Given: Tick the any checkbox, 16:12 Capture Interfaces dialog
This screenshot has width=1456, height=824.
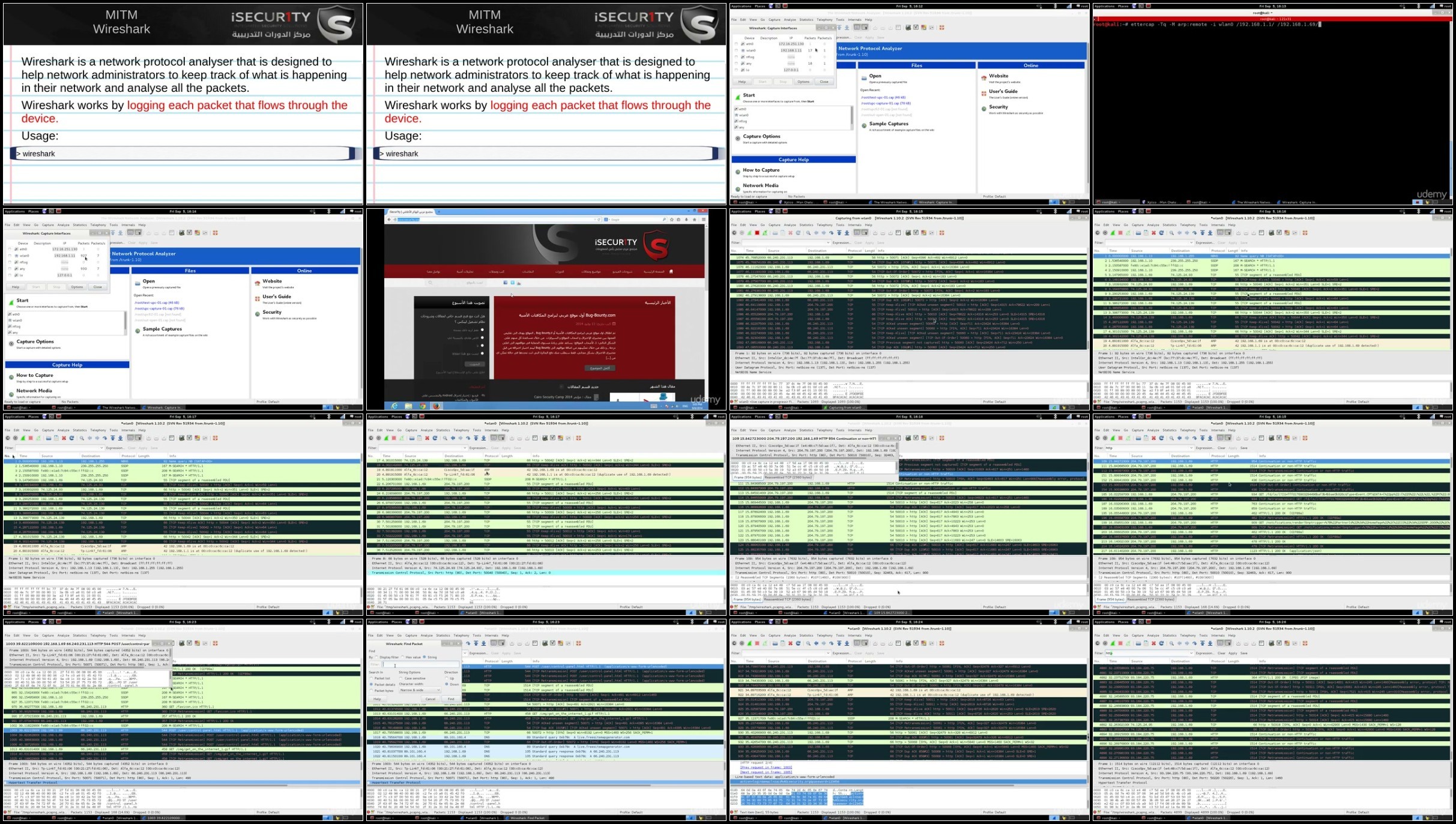Looking at the screenshot, I should [737, 64].
